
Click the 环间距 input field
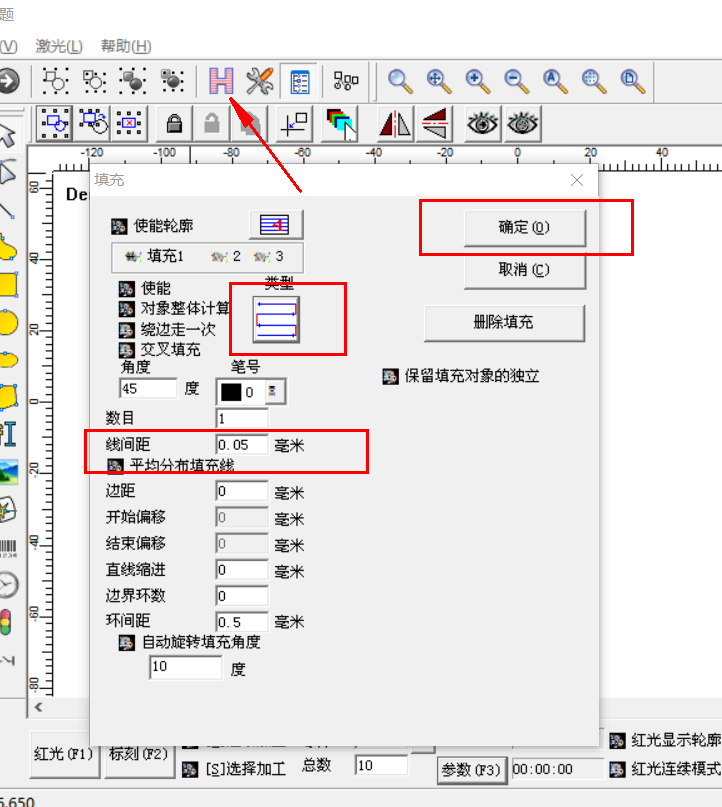[242, 622]
